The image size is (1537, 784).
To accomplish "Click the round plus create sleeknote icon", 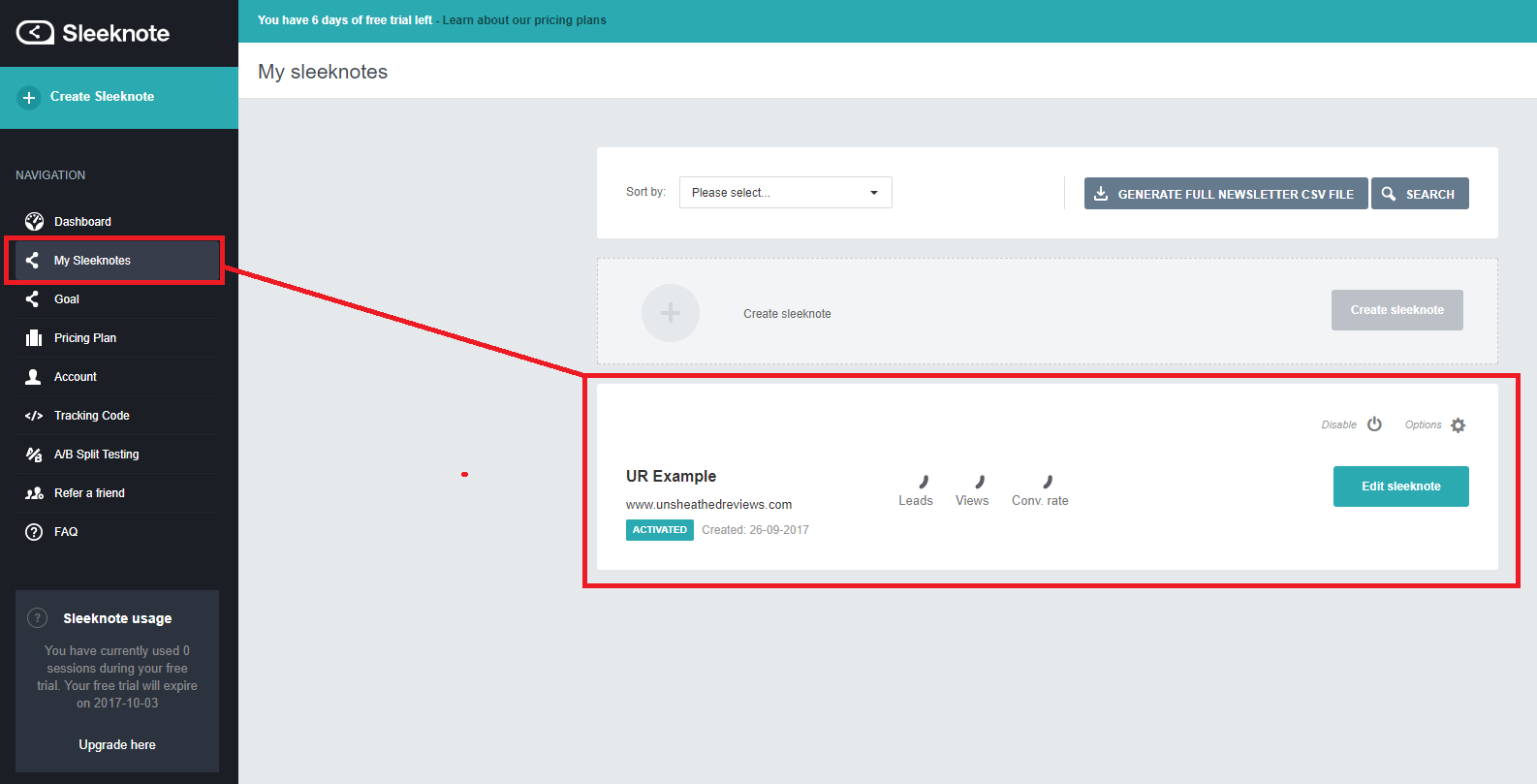I will pyautogui.click(x=671, y=313).
